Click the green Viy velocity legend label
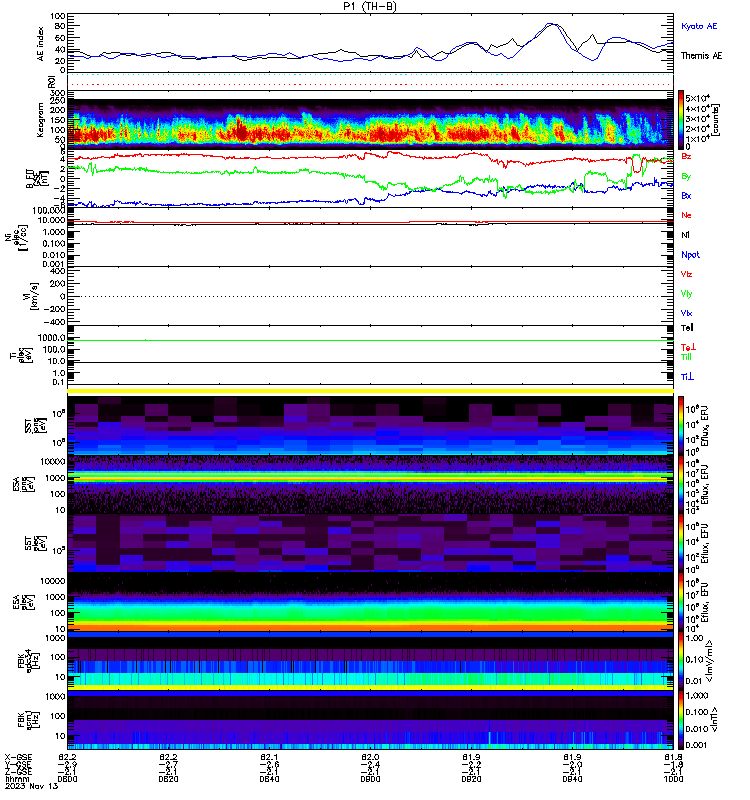This screenshot has width=750, height=800. click(x=686, y=294)
